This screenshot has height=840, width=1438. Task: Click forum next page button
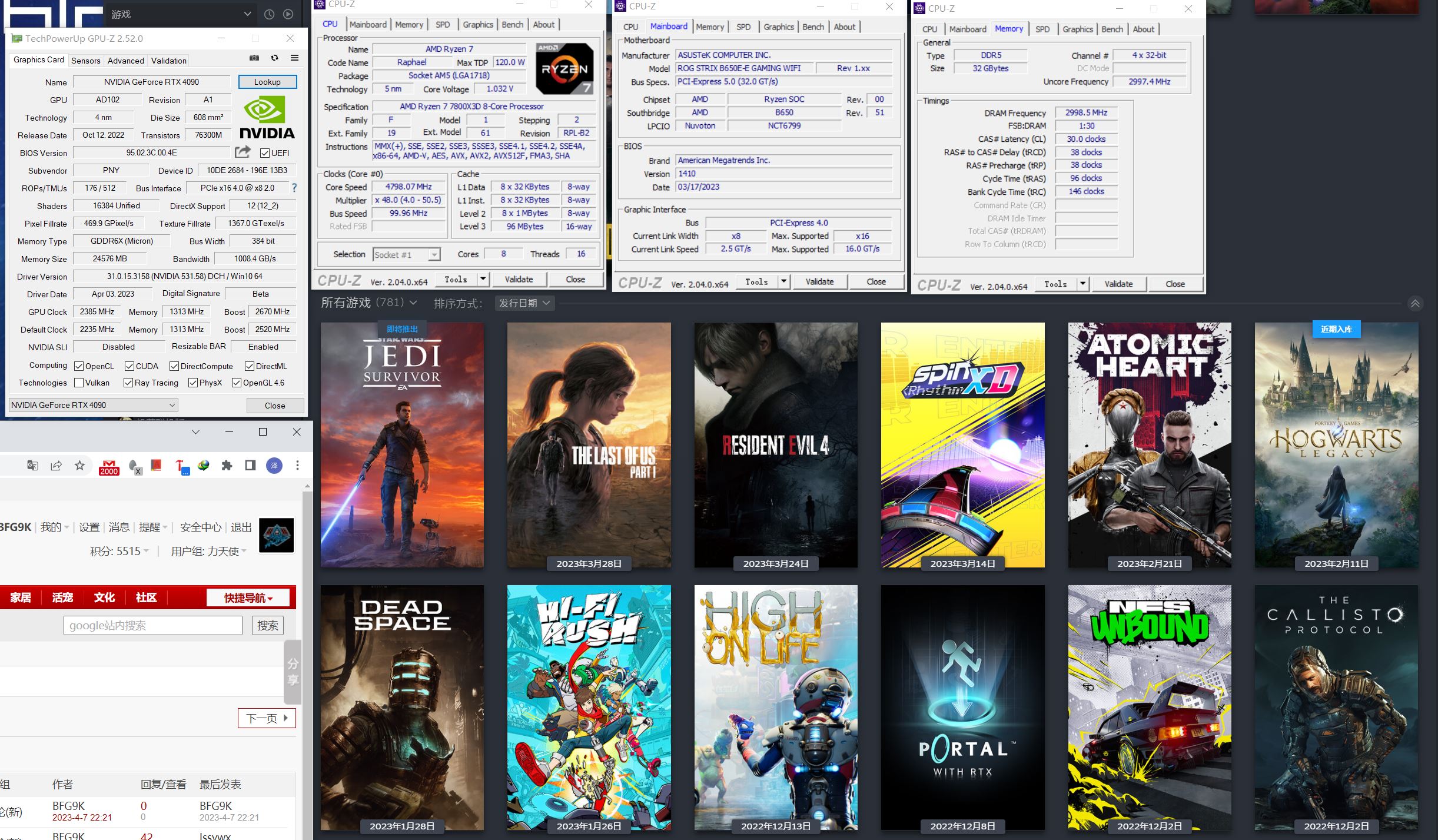[267, 718]
